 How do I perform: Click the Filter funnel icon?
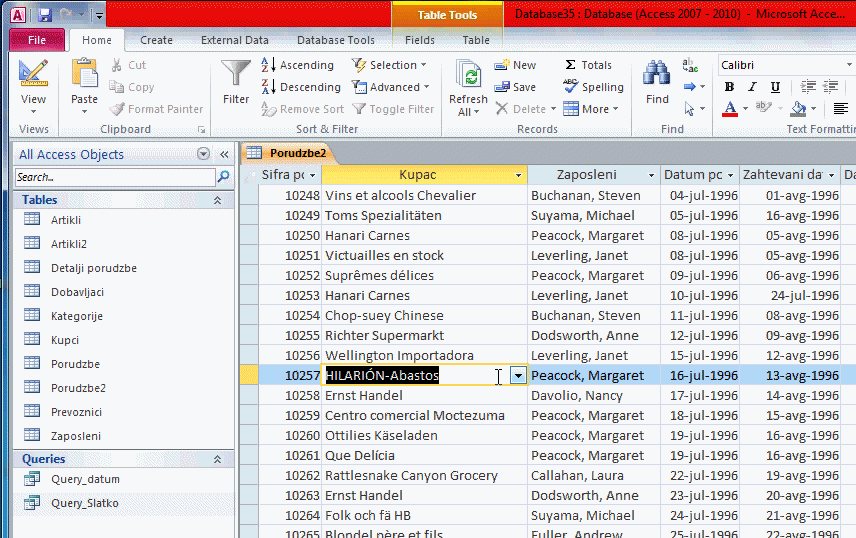point(236,73)
